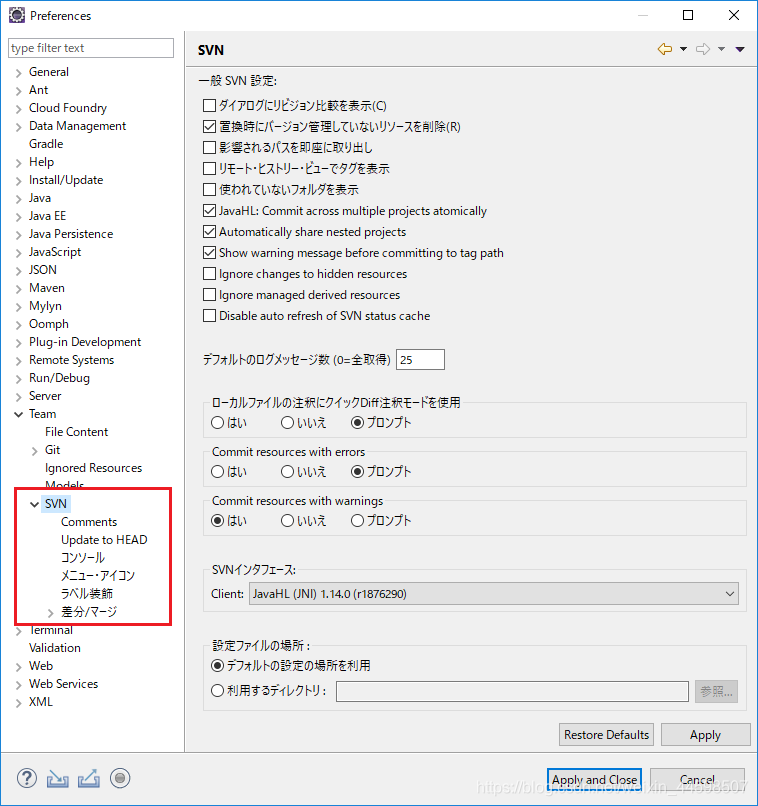The height and width of the screenshot is (806, 758).
Task: Click the Apply button
Action: click(x=705, y=735)
